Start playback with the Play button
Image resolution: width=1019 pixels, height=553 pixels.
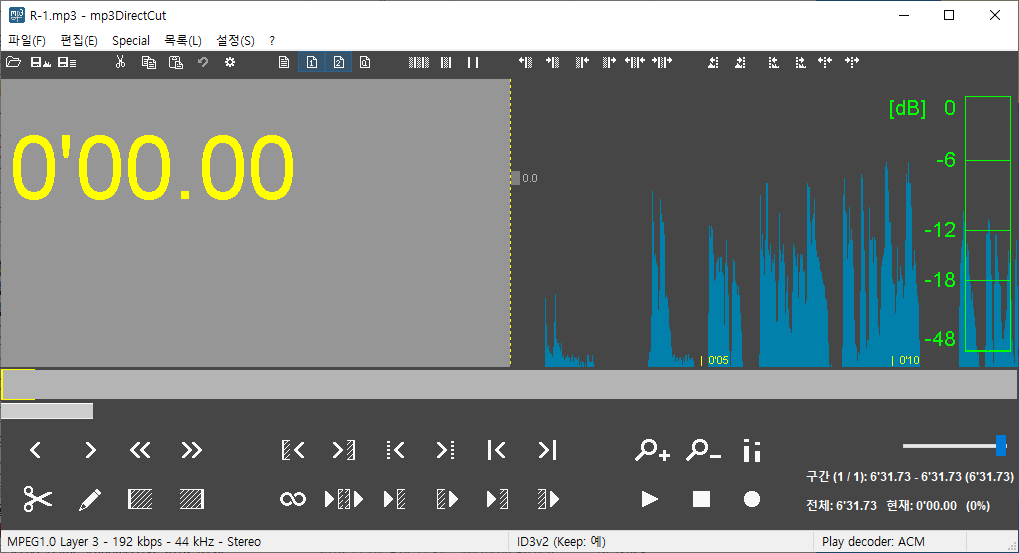click(650, 499)
